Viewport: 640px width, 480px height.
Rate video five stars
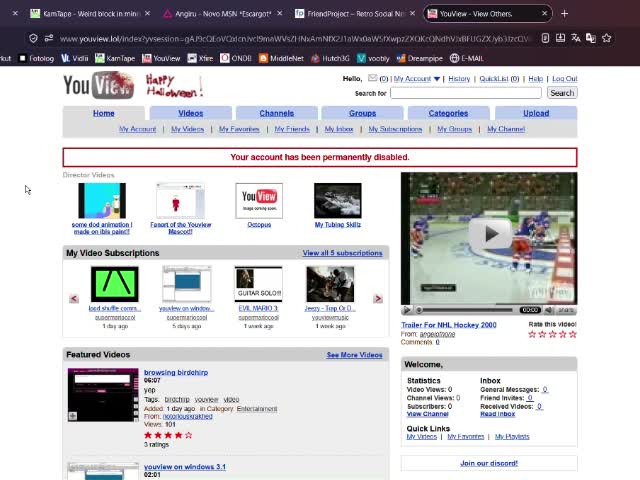coord(573,334)
